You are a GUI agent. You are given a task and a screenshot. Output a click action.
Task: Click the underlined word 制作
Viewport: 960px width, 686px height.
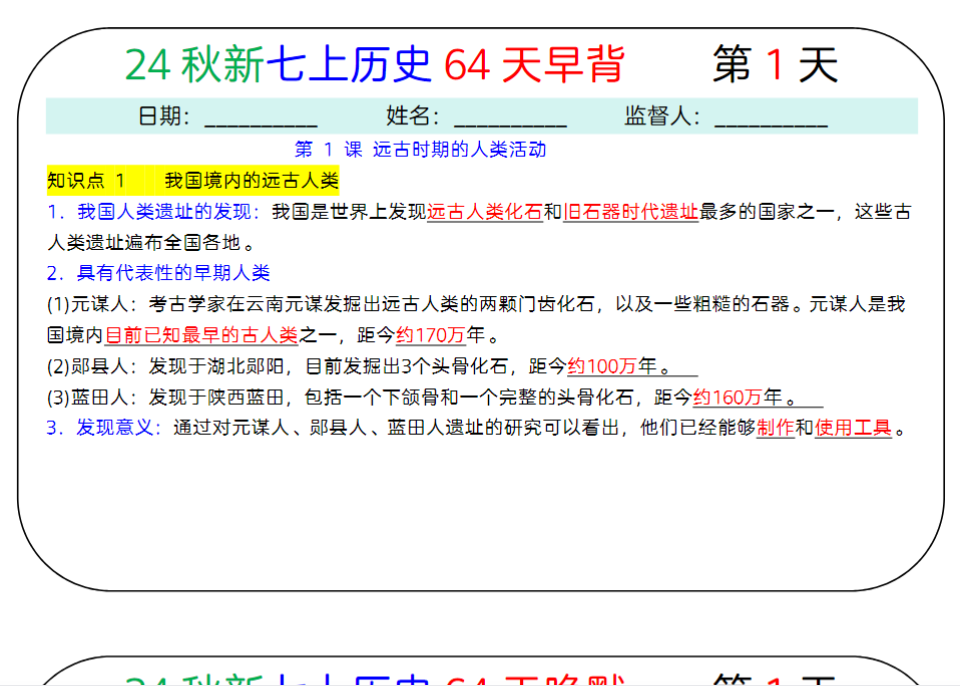click(x=776, y=431)
